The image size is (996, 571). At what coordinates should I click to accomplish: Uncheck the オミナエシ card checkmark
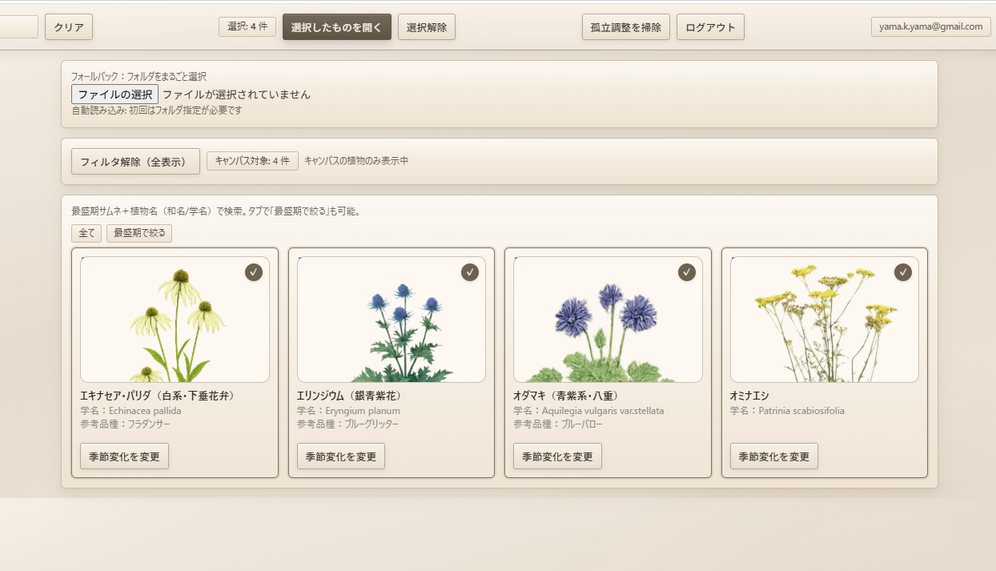click(x=903, y=272)
